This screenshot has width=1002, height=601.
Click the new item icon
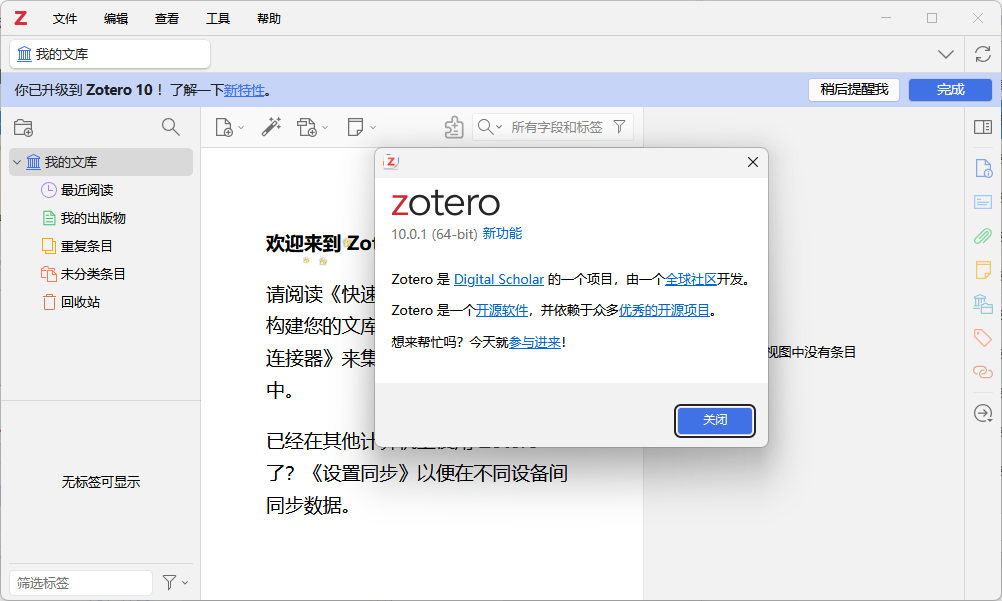[x=224, y=127]
